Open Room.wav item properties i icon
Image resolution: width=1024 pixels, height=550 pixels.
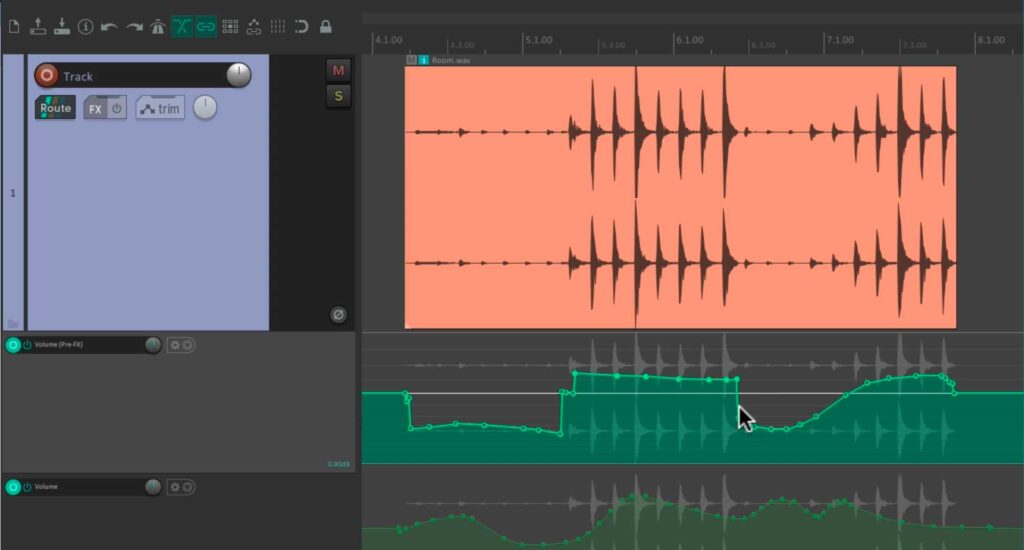pyautogui.click(x=423, y=60)
